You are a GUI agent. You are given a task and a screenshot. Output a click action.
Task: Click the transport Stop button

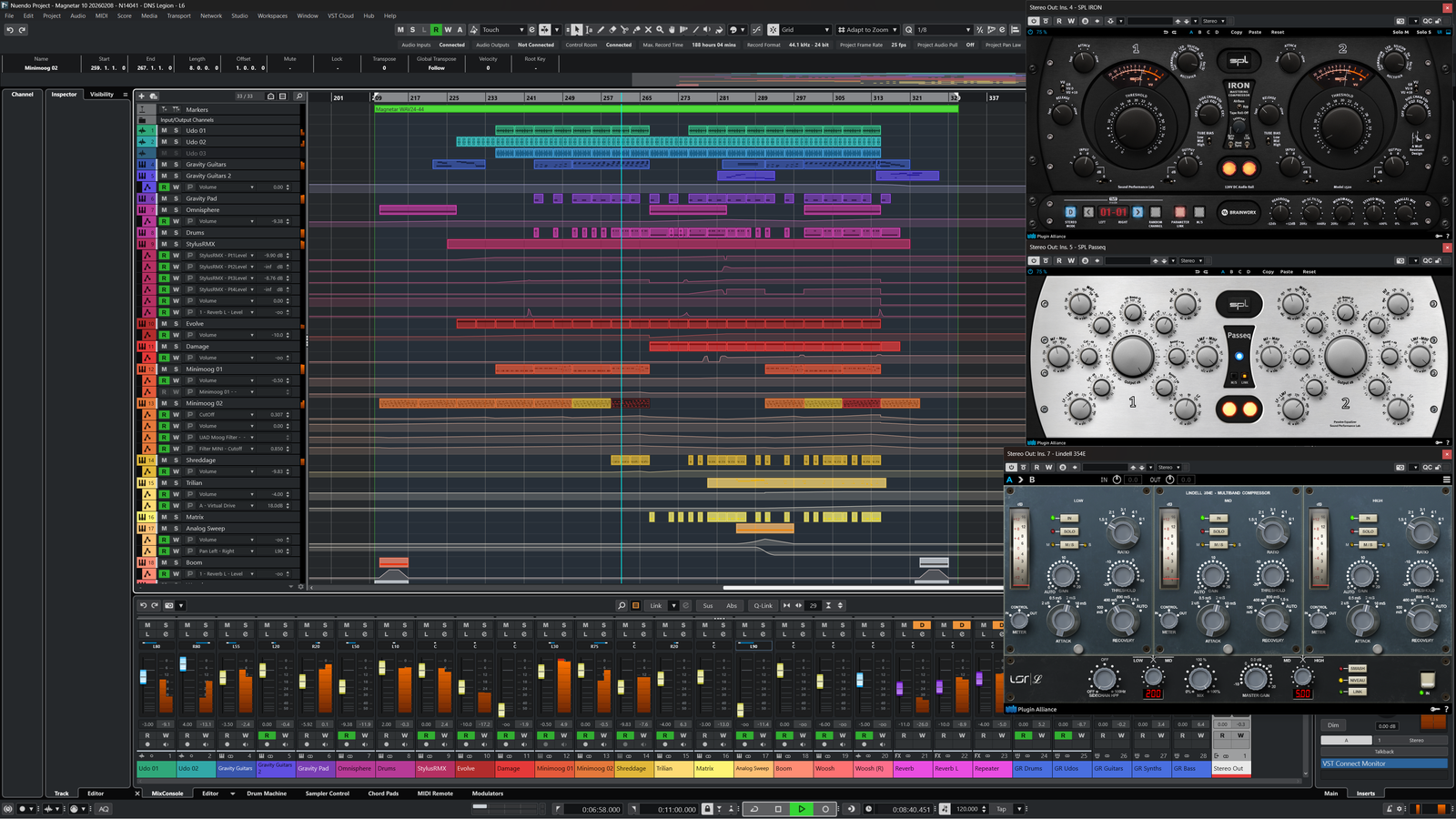tap(778, 809)
